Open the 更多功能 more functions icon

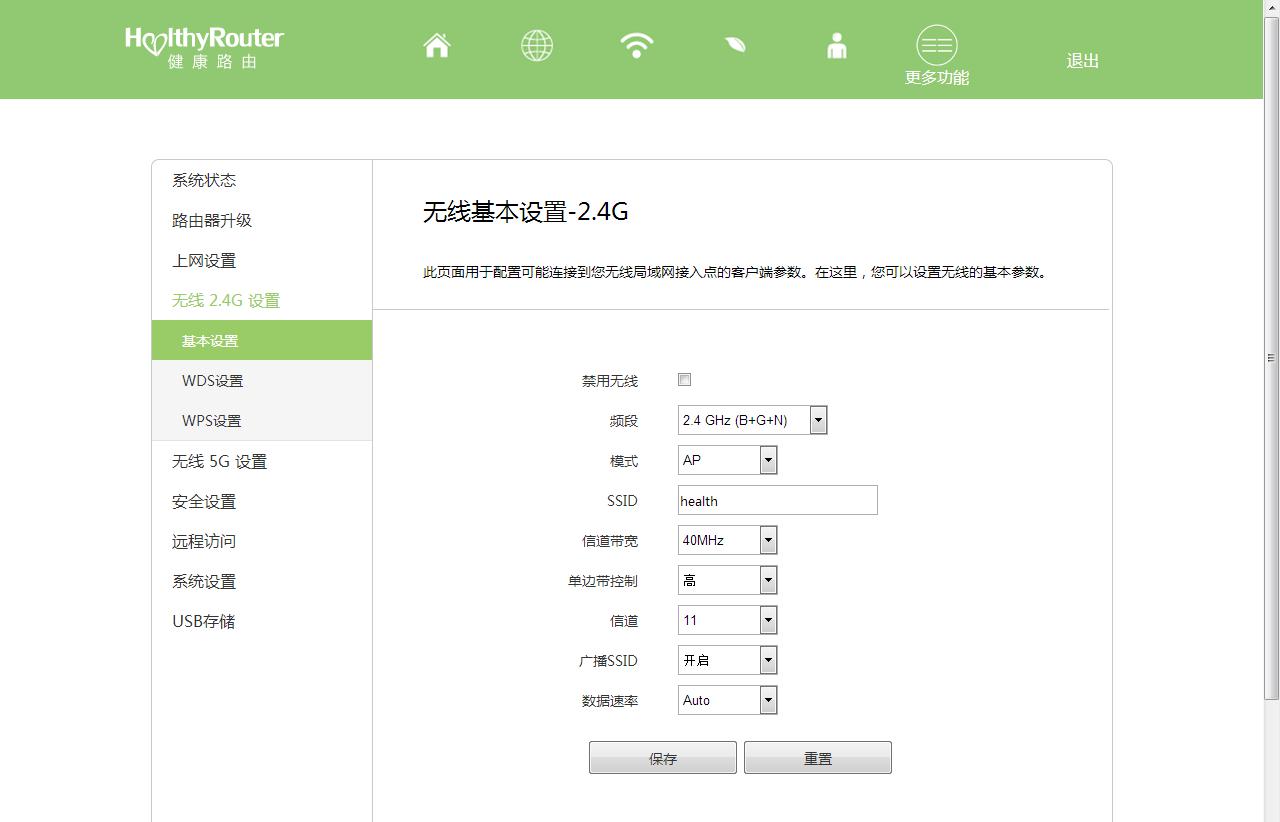[937, 46]
